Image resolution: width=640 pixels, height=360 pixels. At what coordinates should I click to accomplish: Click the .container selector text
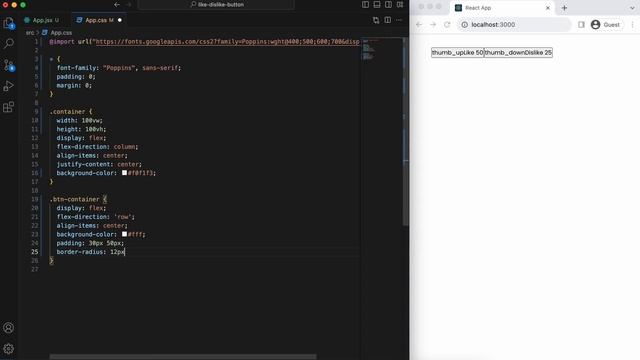[67, 111]
